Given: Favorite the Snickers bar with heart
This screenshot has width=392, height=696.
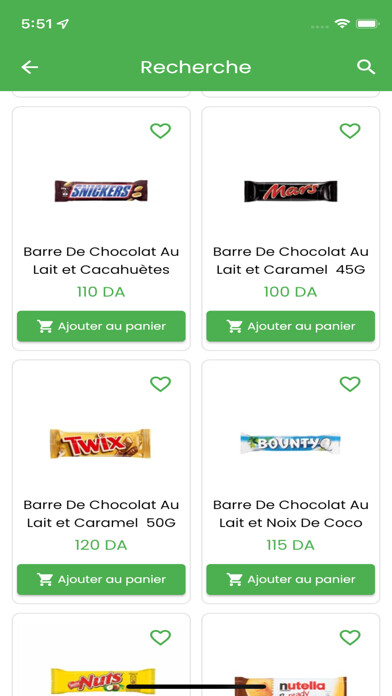Looking at the screenshot, I should tap(160, 131).
